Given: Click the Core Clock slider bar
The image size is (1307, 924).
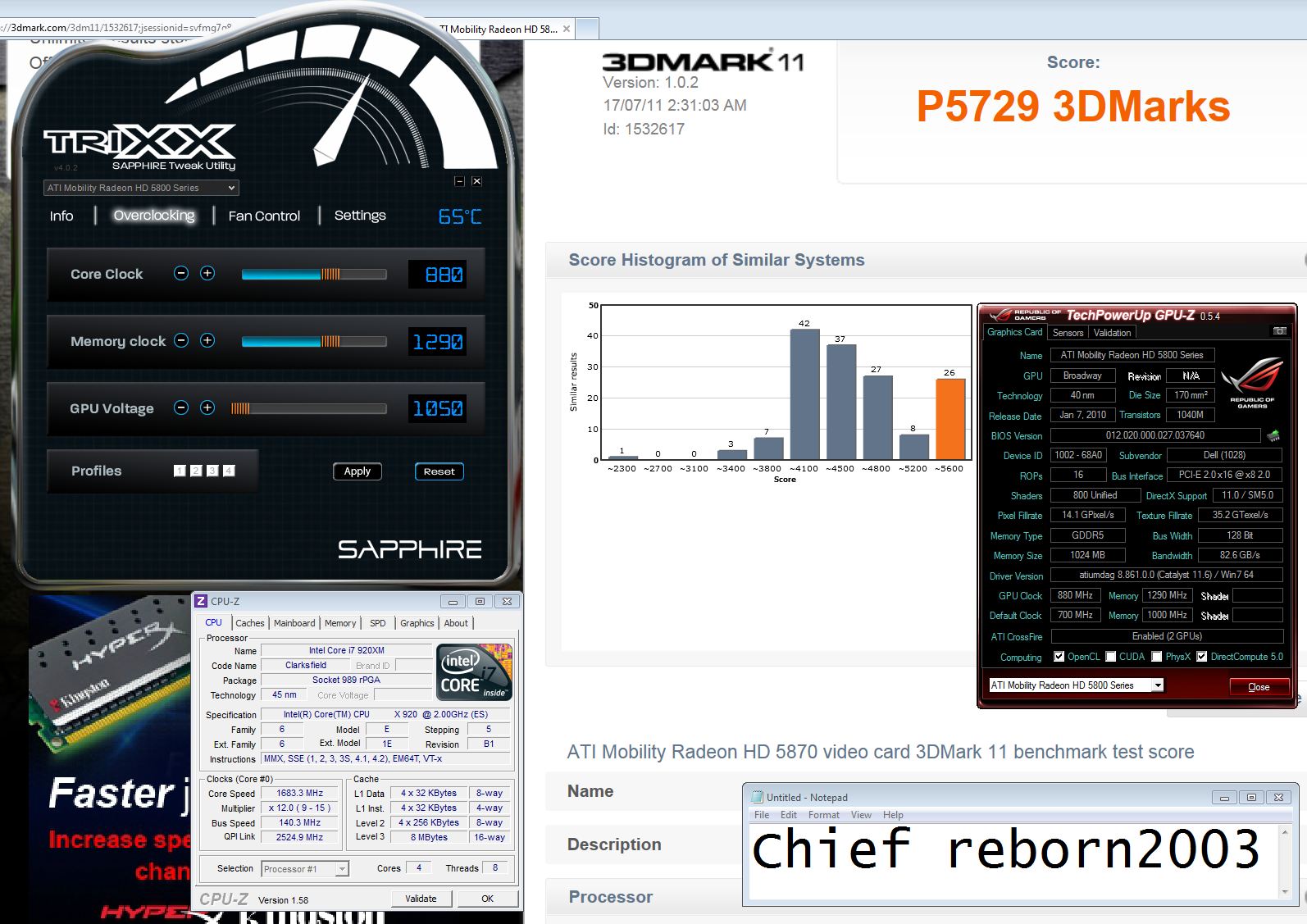Looking at the screenshot, I should [314, 274].
